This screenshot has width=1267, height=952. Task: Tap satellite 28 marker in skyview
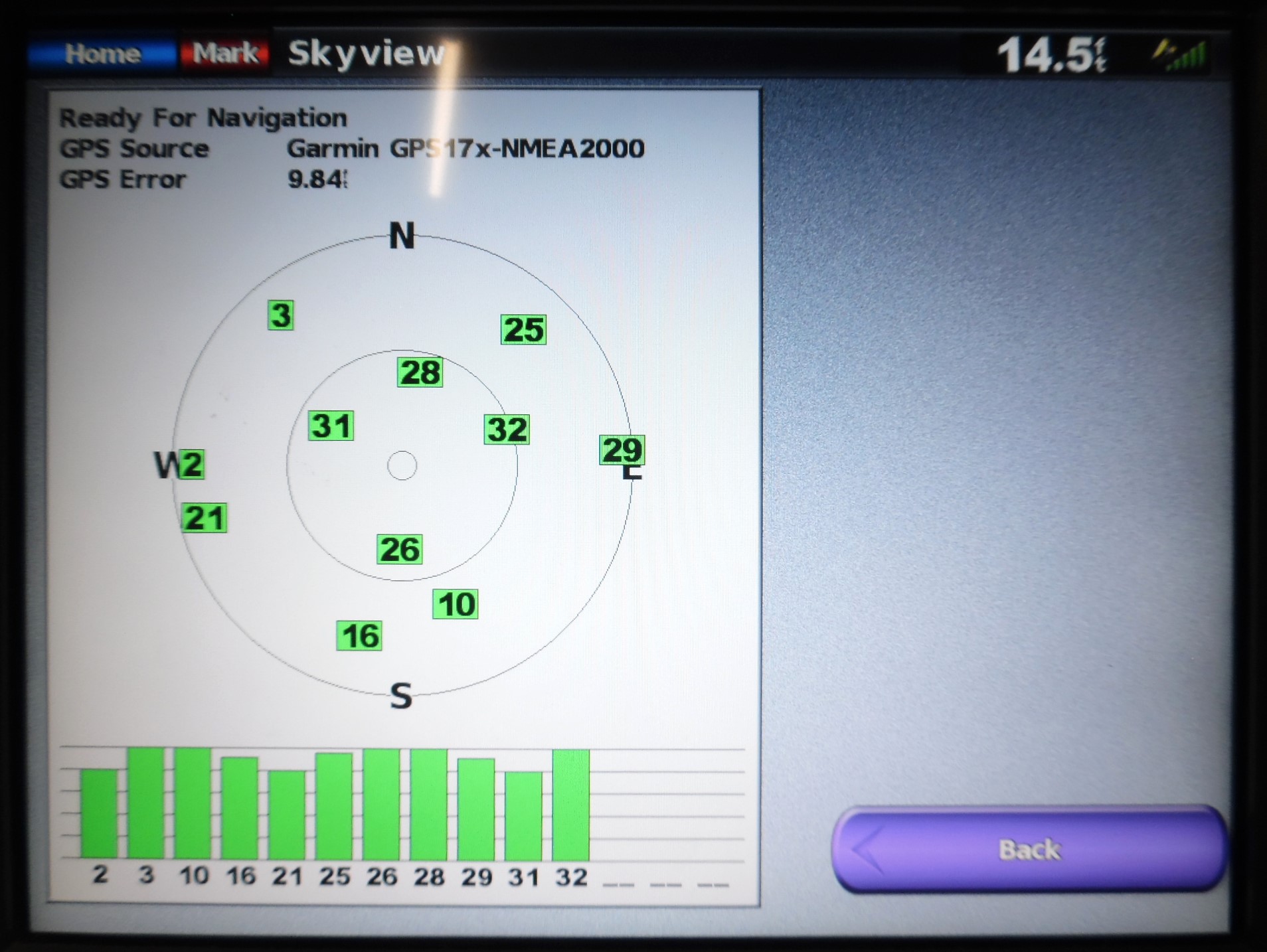tap(420, 372)
